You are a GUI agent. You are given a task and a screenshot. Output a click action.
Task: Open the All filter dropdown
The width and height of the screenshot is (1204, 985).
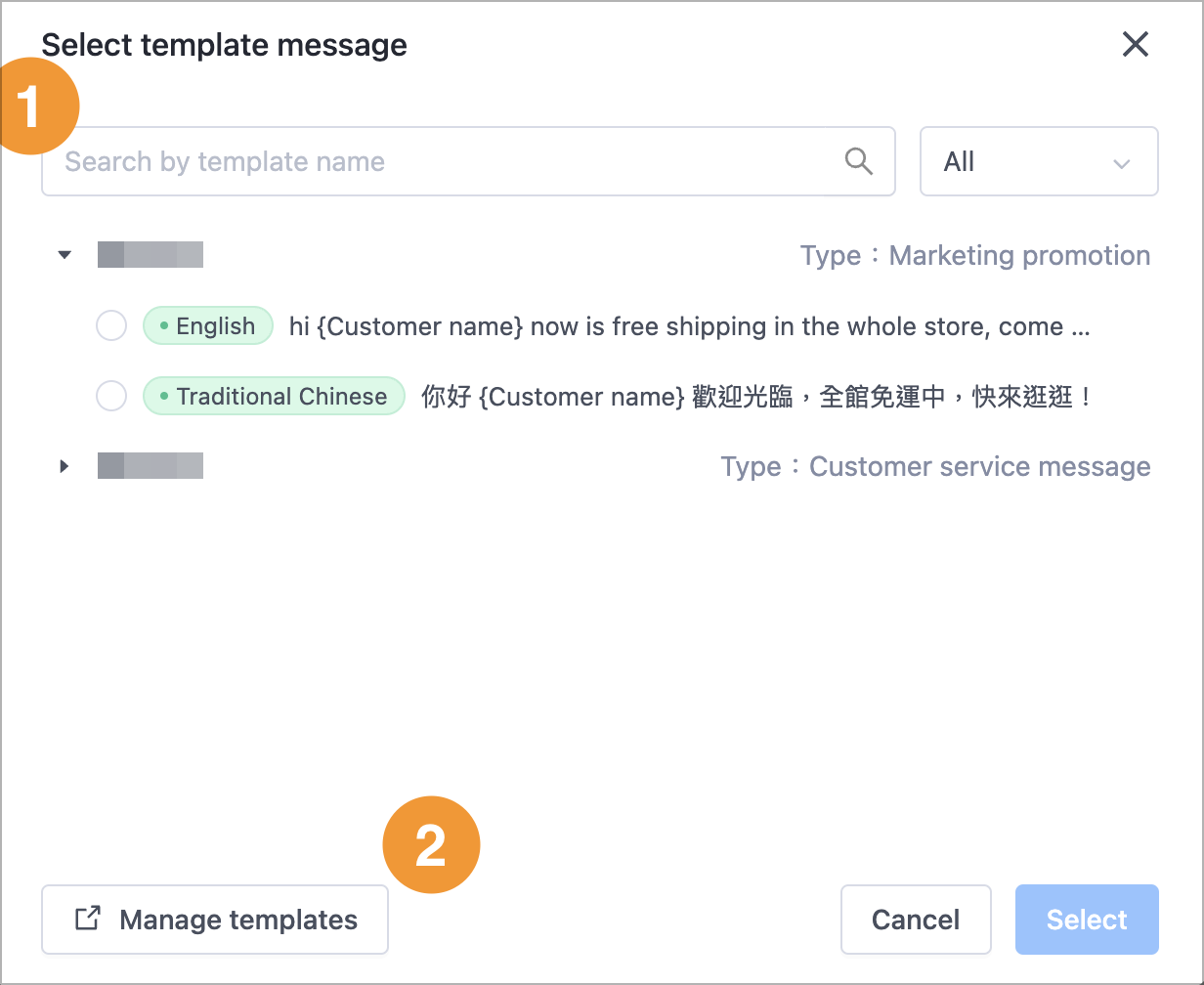click(1039, 161)
